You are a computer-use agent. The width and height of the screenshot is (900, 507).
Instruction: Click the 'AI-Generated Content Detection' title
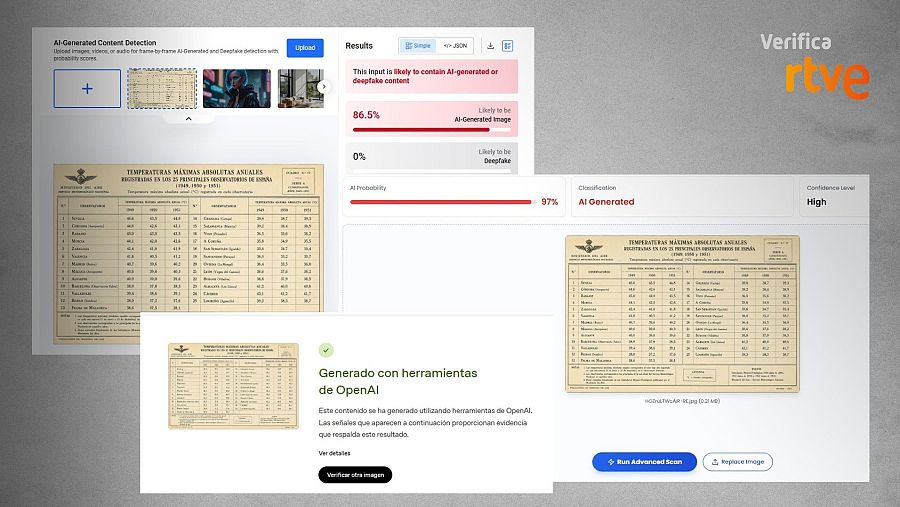105,42
